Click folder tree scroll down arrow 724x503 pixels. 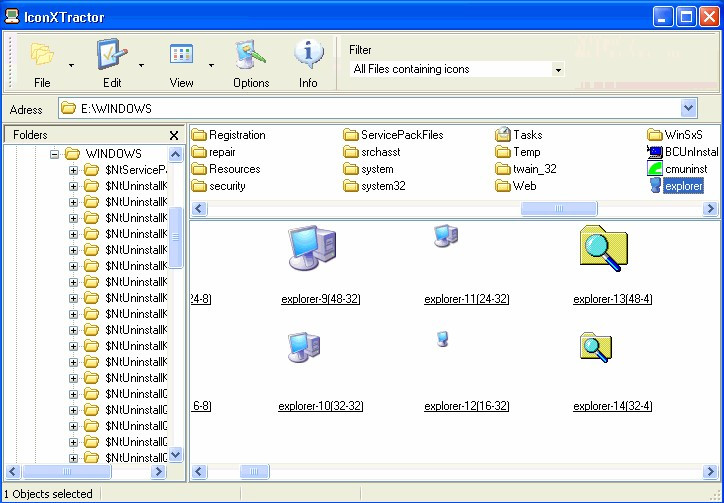(175, 455)
